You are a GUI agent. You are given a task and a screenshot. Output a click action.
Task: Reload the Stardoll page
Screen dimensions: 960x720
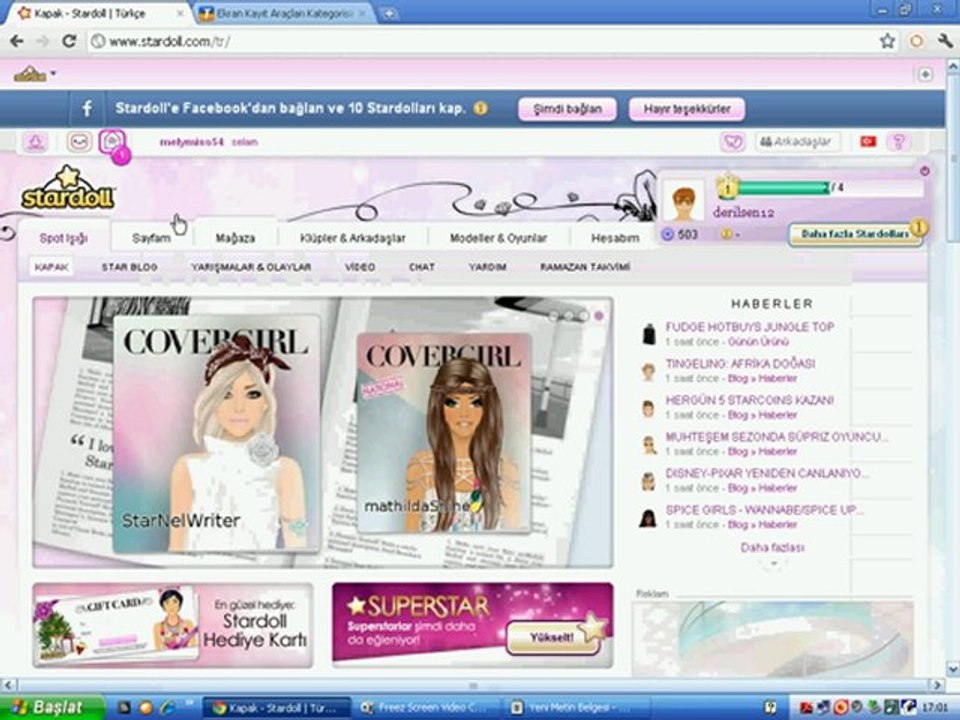tap(69, 41)
